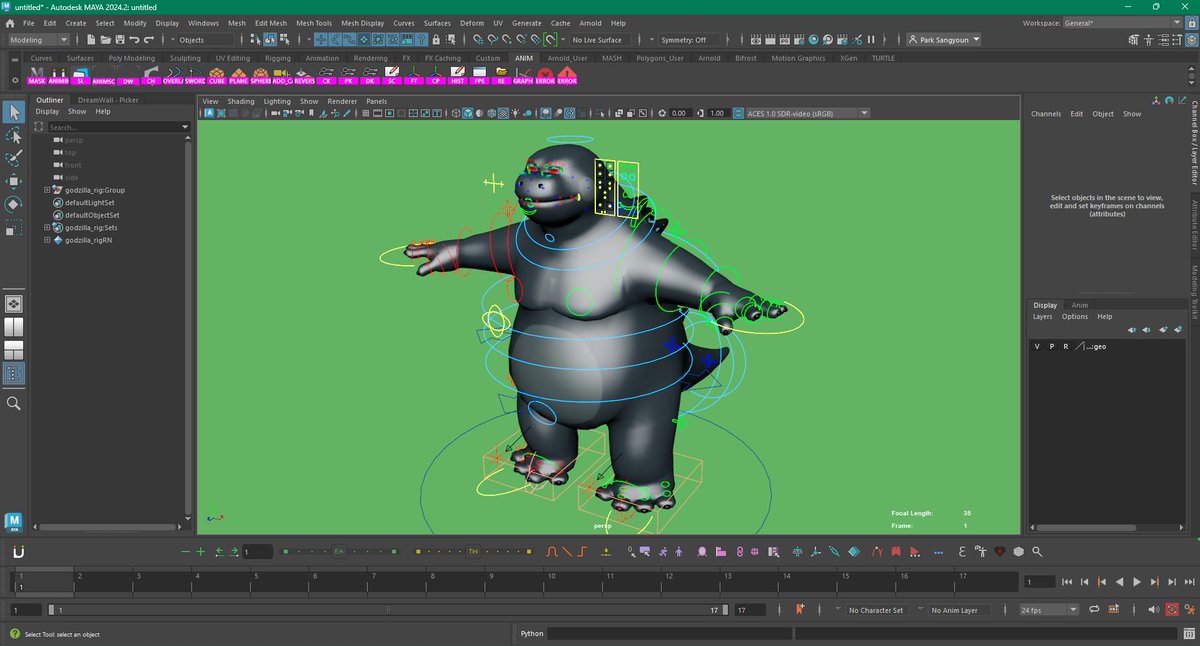Image resolution: width=1200 pixels, height=646 pixels.
Task: Click the red auto keyframe toggle
Action: click(1172, 609)
